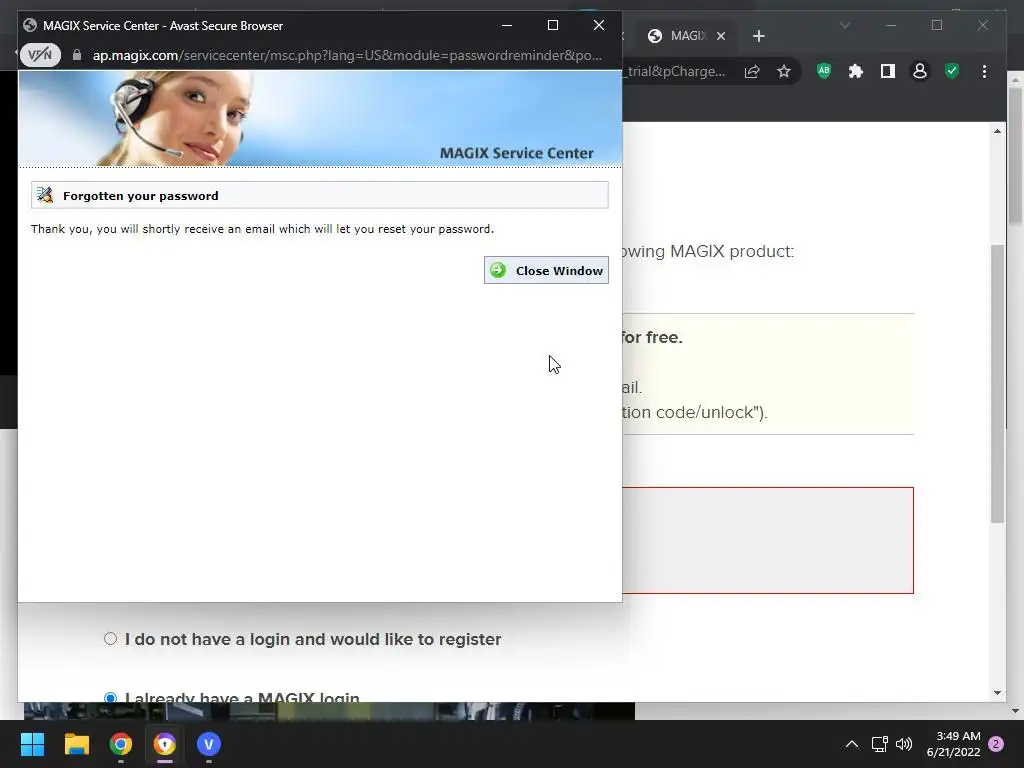Show hidden system tray icons chevron

click(852, 744)
